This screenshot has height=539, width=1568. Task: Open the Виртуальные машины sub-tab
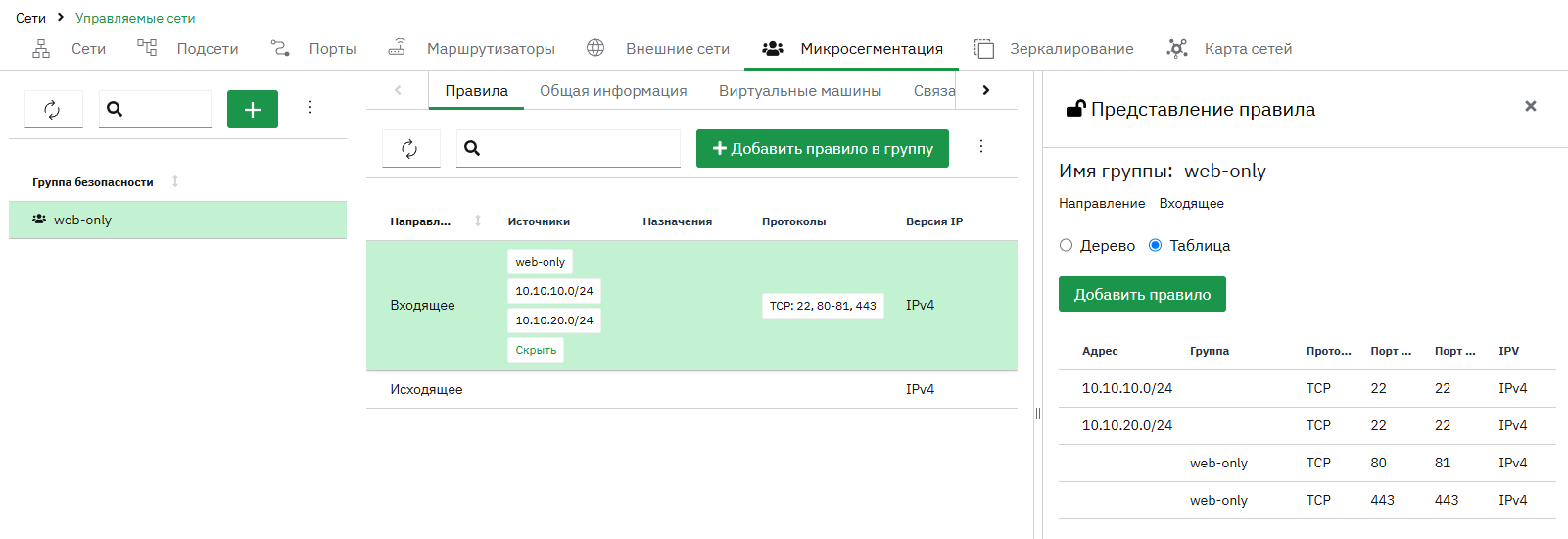click(x=800, y=91)
